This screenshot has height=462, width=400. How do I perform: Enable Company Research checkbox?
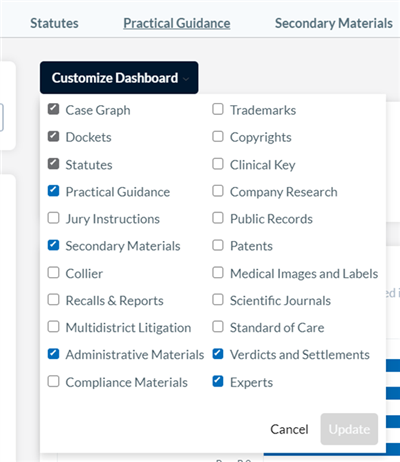[x=218, y=191]
